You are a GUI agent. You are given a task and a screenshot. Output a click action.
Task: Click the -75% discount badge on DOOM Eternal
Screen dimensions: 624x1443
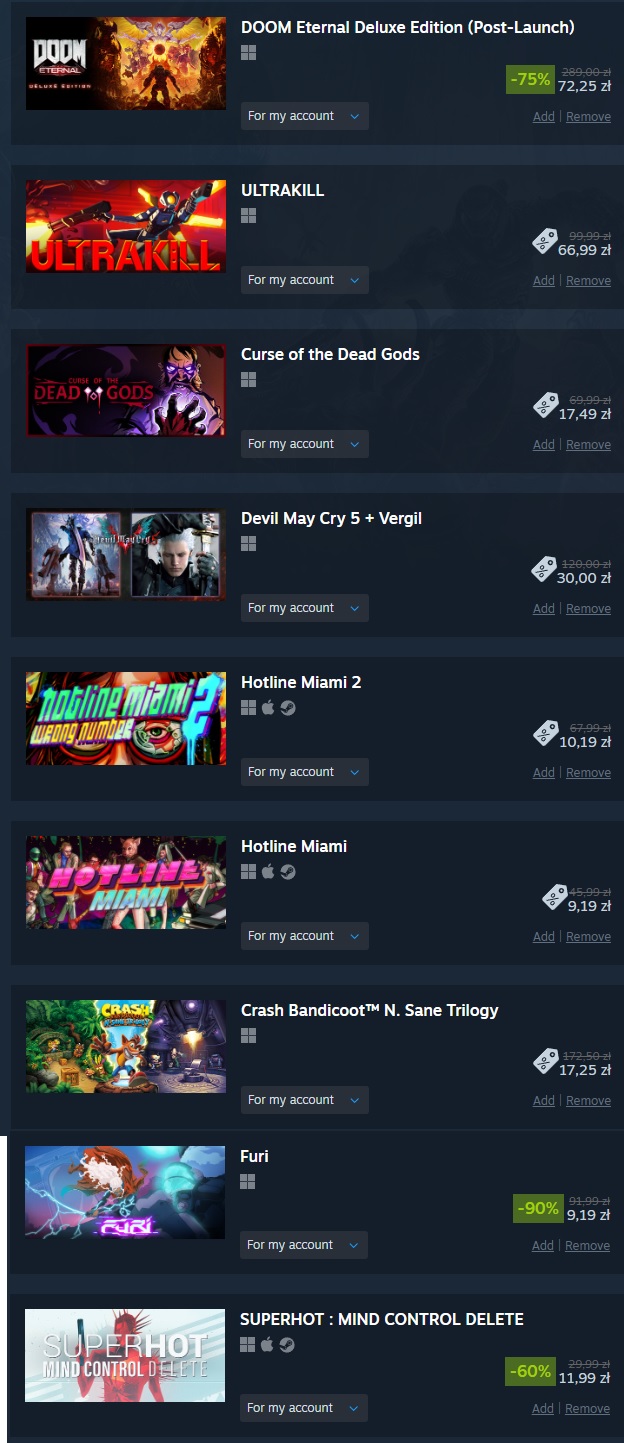point(530,79)
